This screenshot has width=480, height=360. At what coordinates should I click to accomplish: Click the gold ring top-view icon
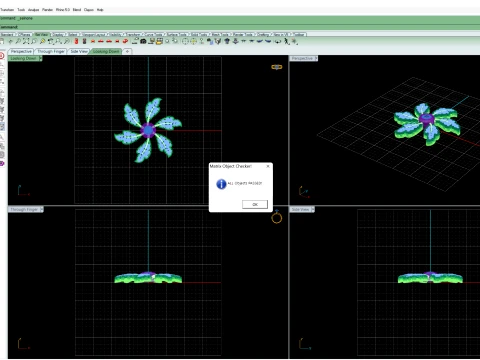pos(277,67)
